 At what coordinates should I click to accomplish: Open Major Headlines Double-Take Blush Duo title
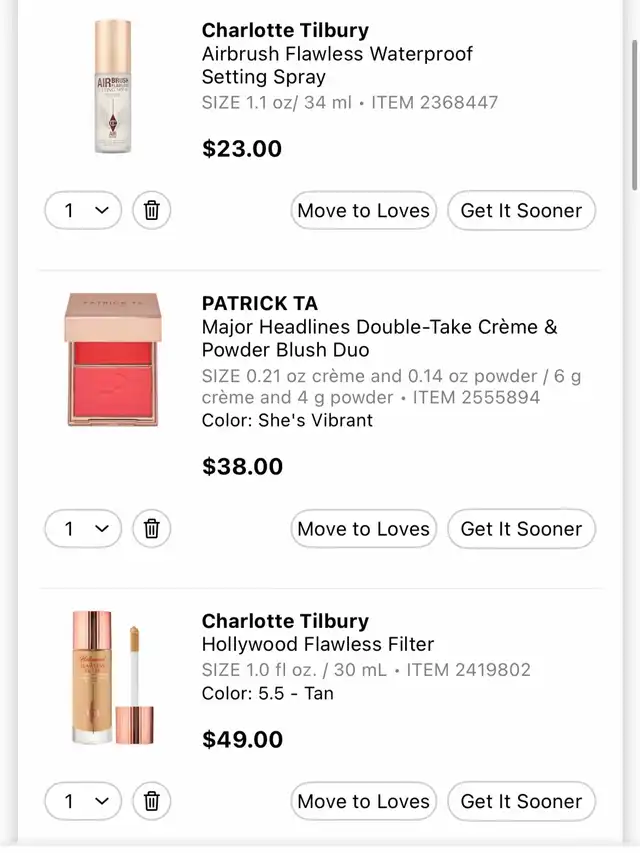pos(379,338)
